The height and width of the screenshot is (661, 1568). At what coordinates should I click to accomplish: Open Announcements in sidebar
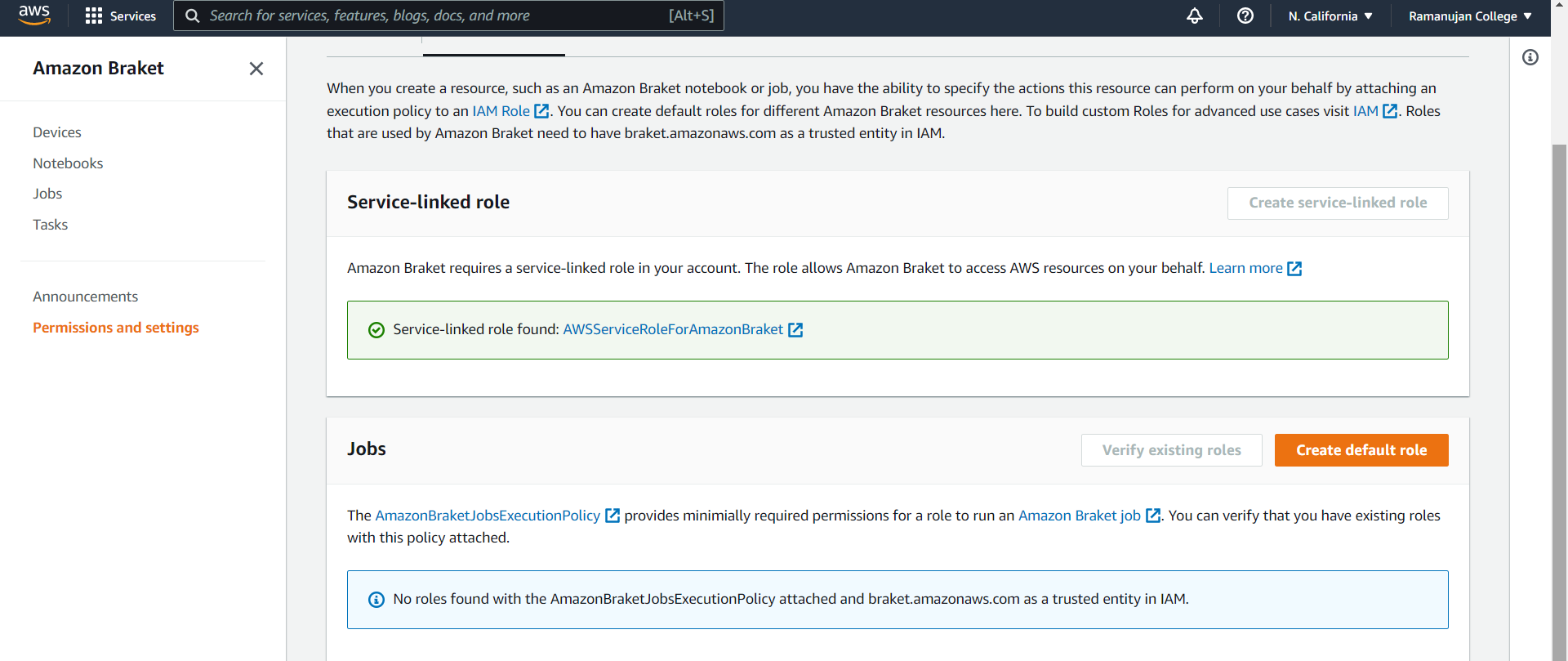85,297
